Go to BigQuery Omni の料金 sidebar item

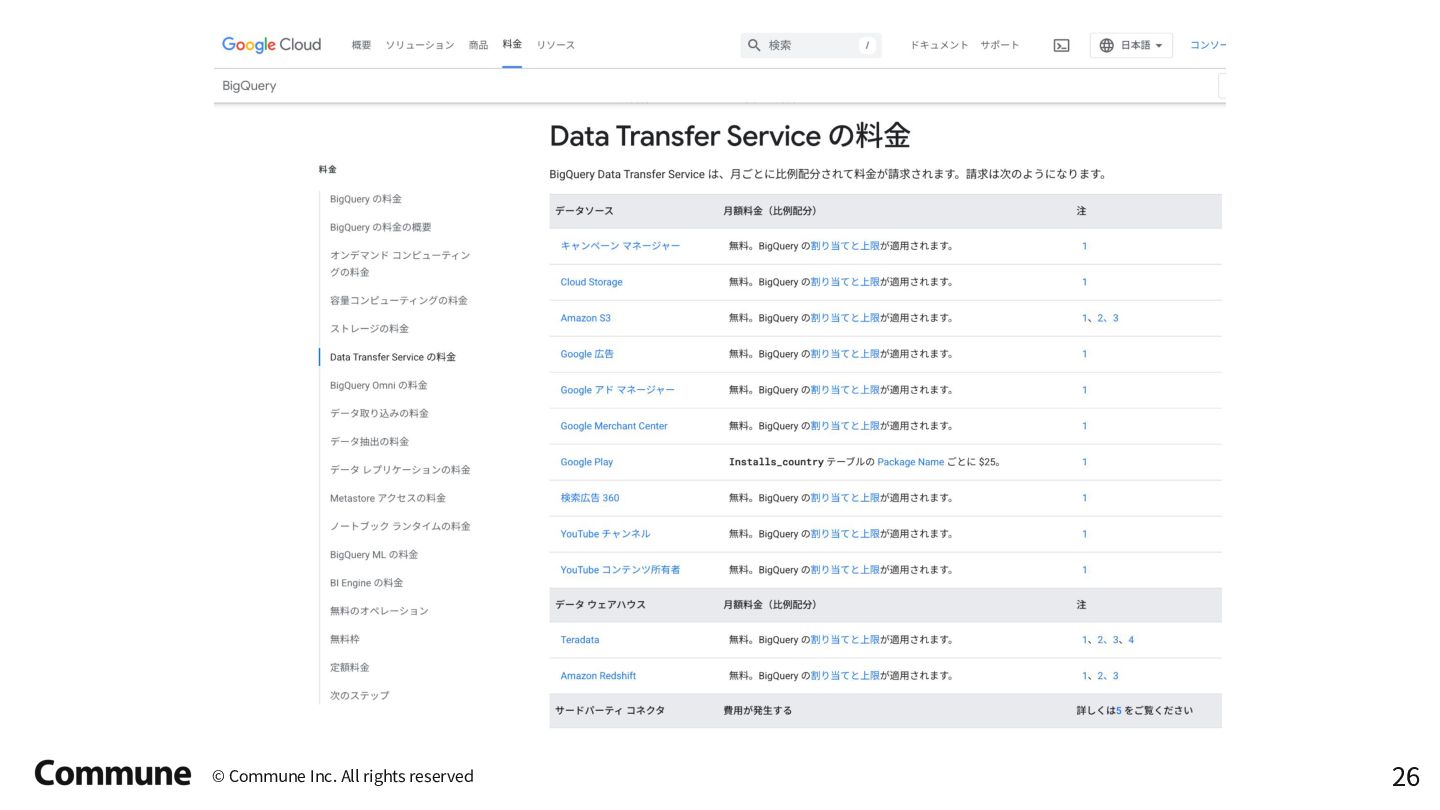tap(379, 385)
